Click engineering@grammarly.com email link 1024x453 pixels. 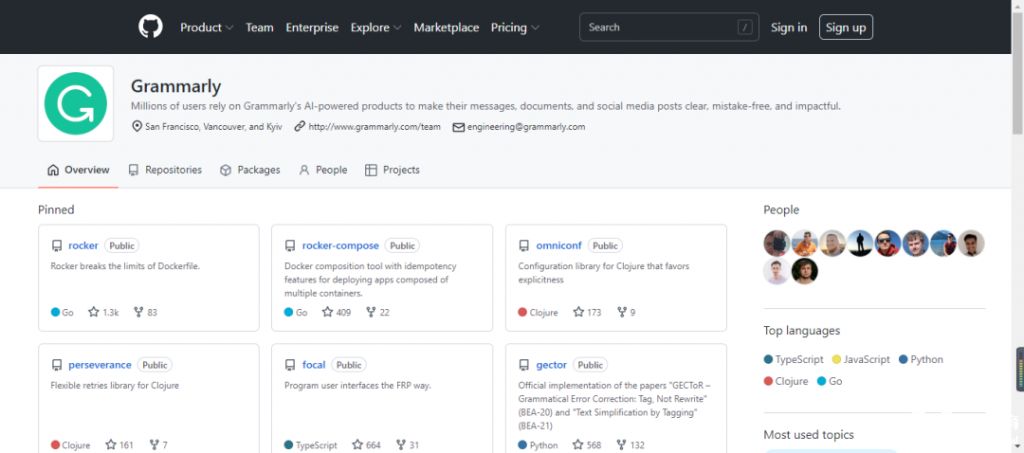[x=526, y=127]
